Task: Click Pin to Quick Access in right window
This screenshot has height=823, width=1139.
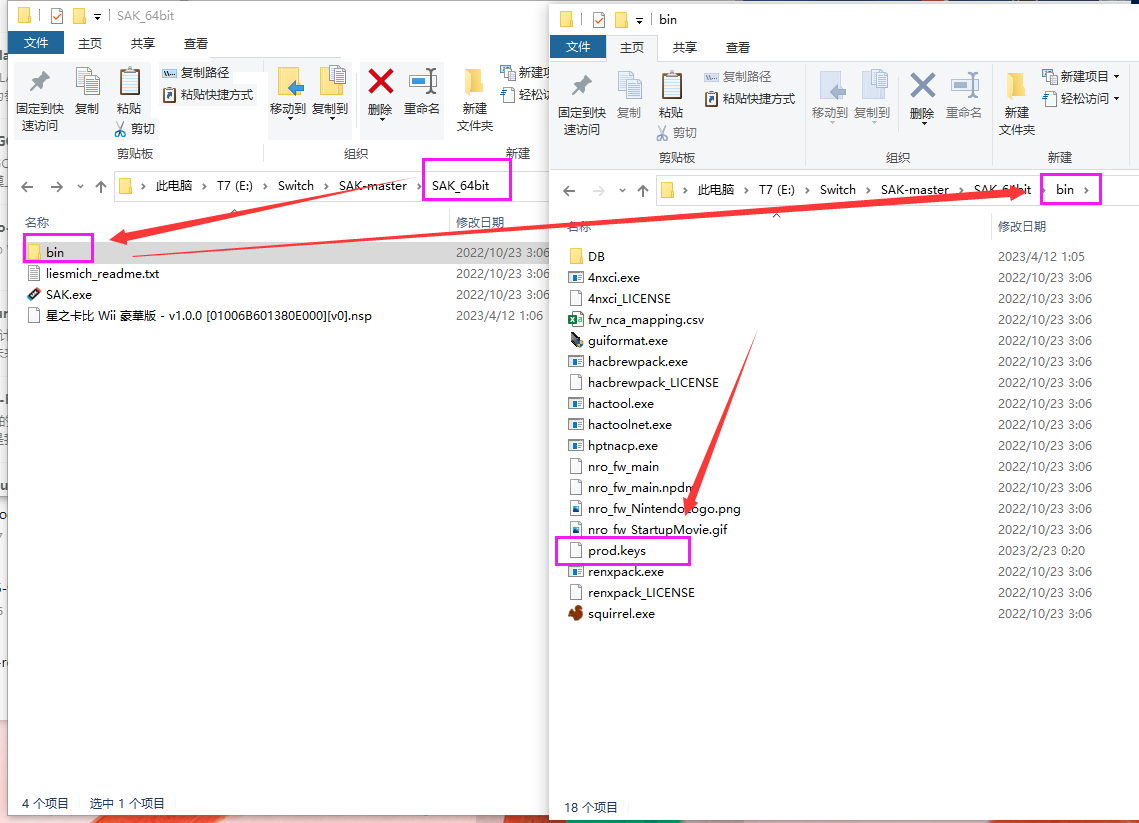Action: (x=581, y=105)
